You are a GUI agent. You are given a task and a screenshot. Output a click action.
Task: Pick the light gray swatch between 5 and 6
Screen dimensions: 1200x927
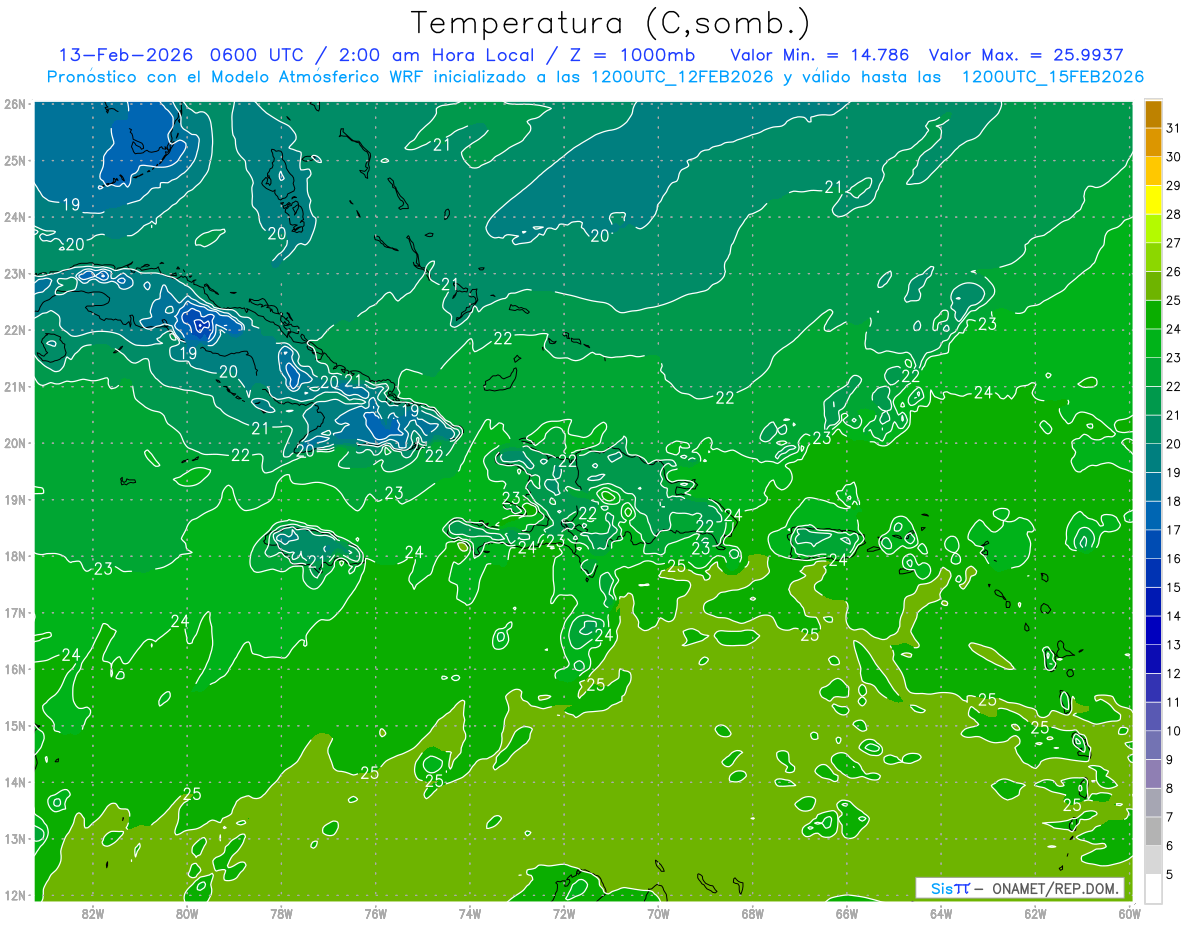coord(1153,860)
